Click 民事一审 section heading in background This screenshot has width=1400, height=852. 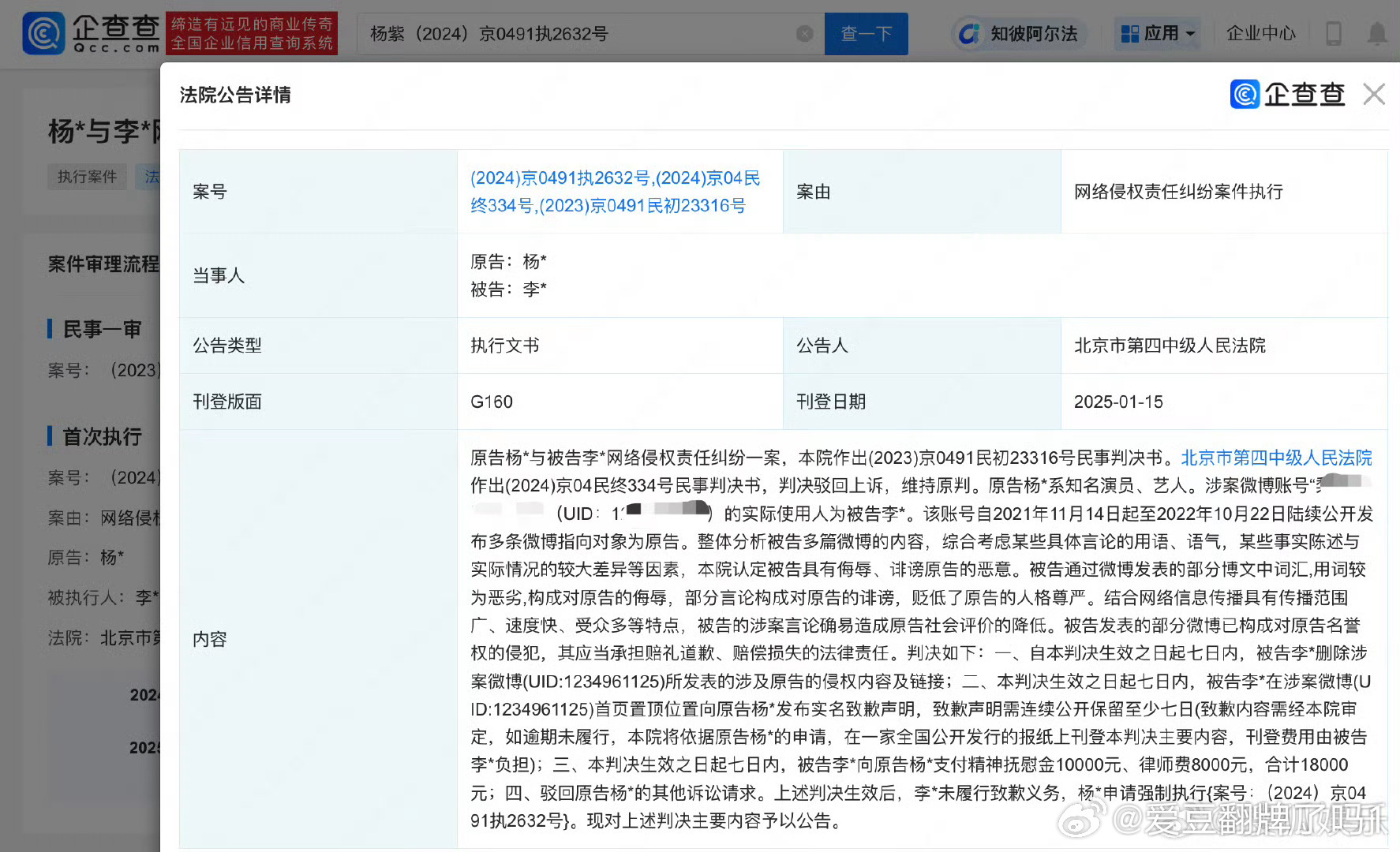click(x=101, y=329)
